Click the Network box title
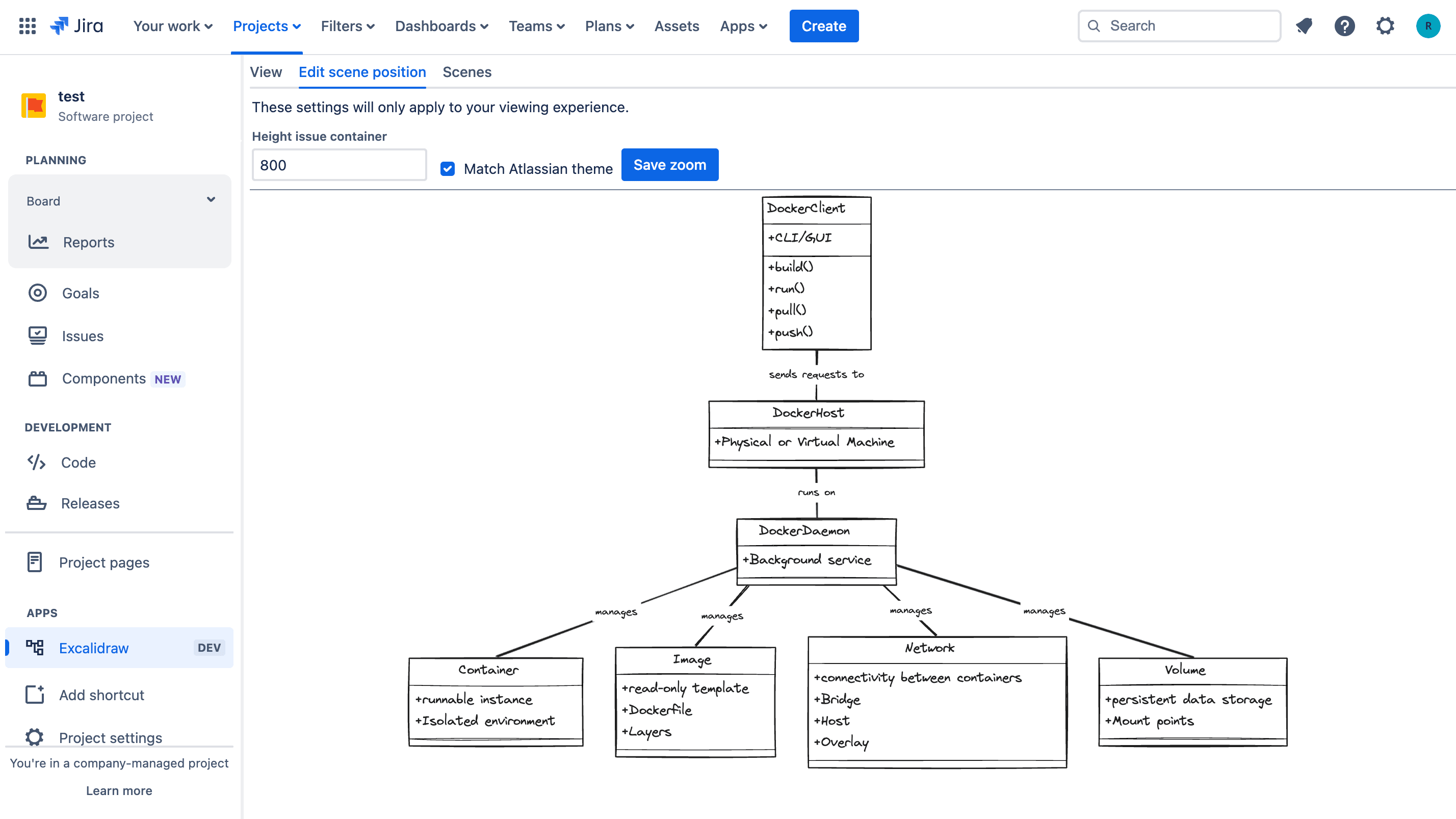The image size is (1456, 819). [x=929, y=648]
